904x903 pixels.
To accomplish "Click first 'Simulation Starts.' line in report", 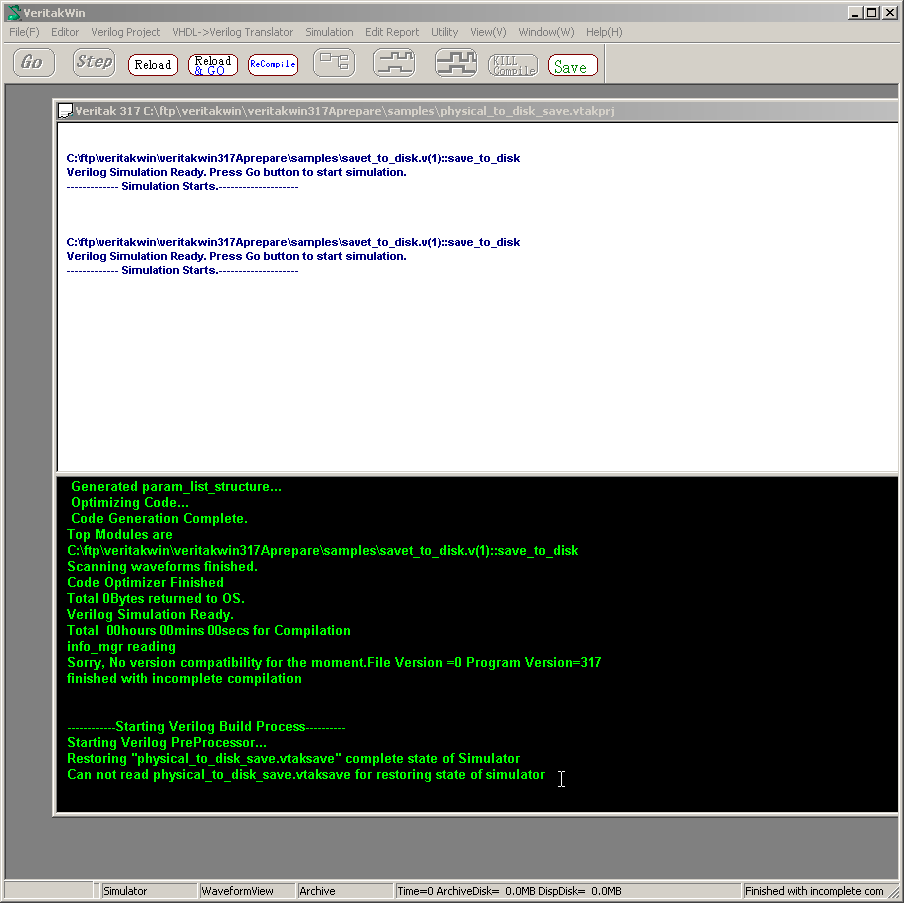I will (182, 186).
